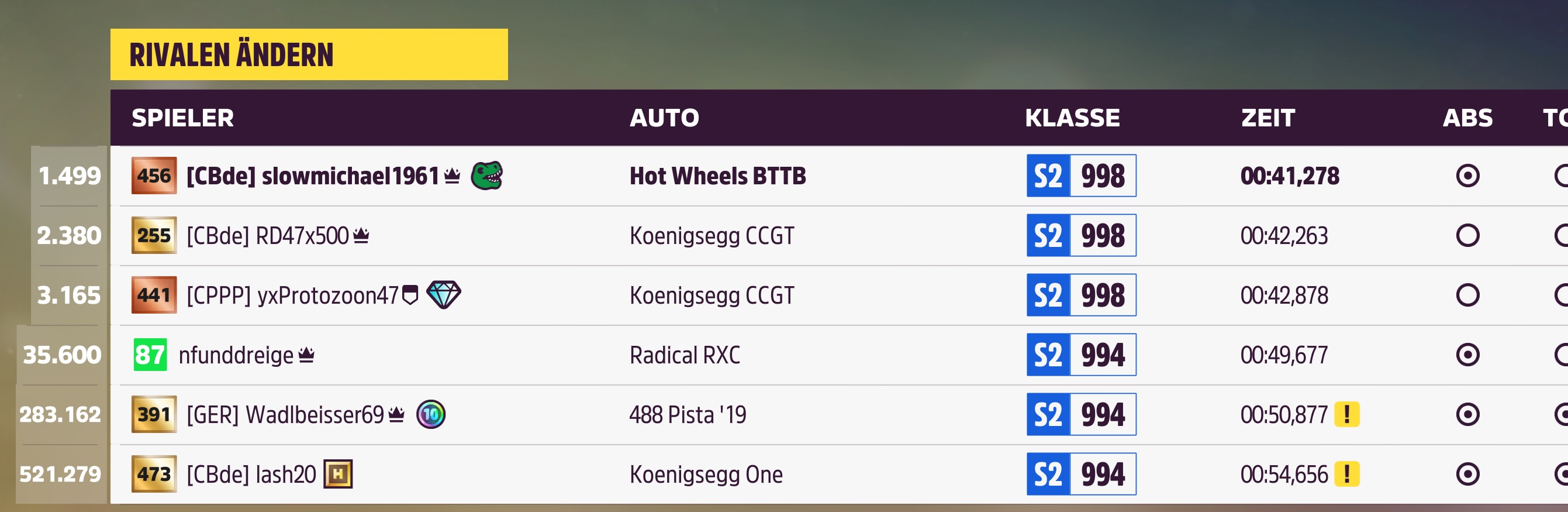Click the KLASSE column header
The height and width of the screenshot is (512, 1568).
coord(1072,118)
